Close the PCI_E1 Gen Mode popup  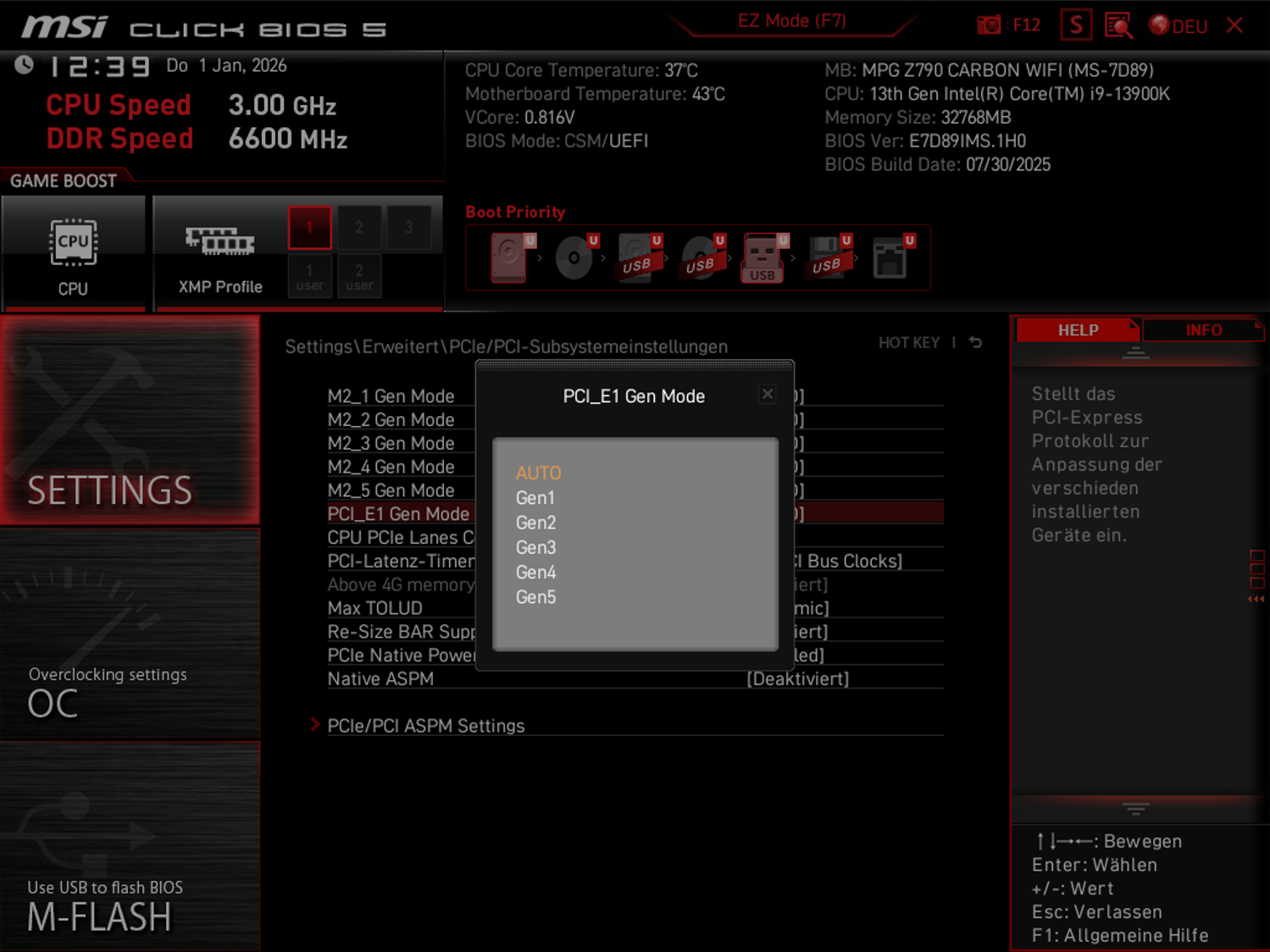767,394
